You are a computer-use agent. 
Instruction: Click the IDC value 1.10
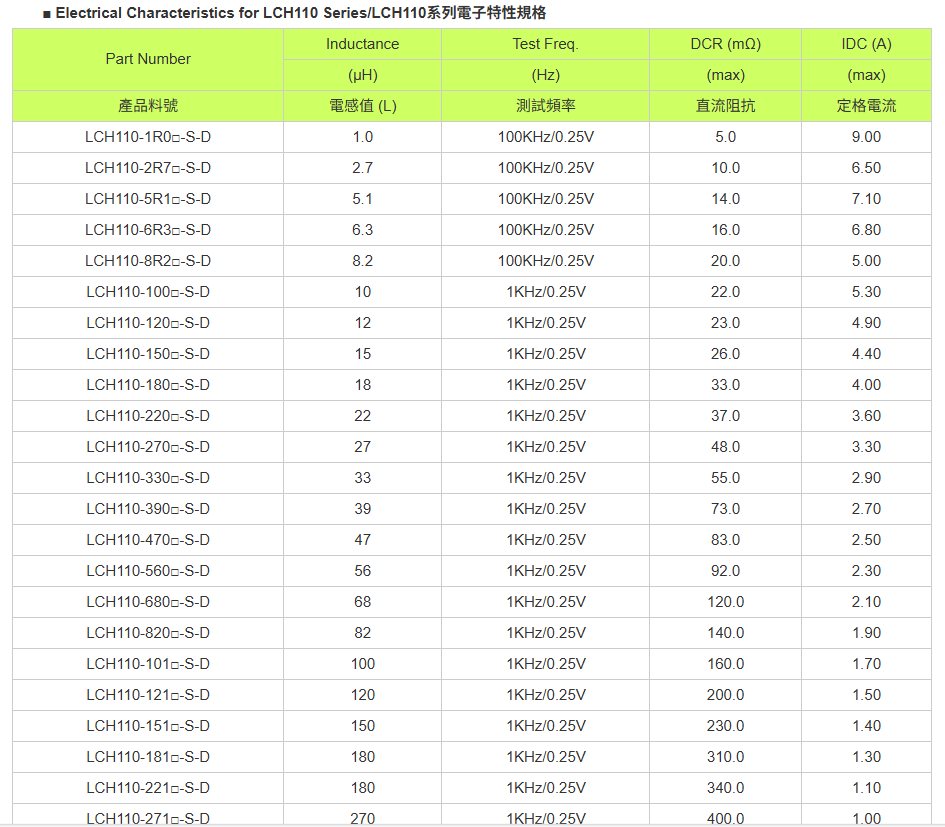click(866, 788)
